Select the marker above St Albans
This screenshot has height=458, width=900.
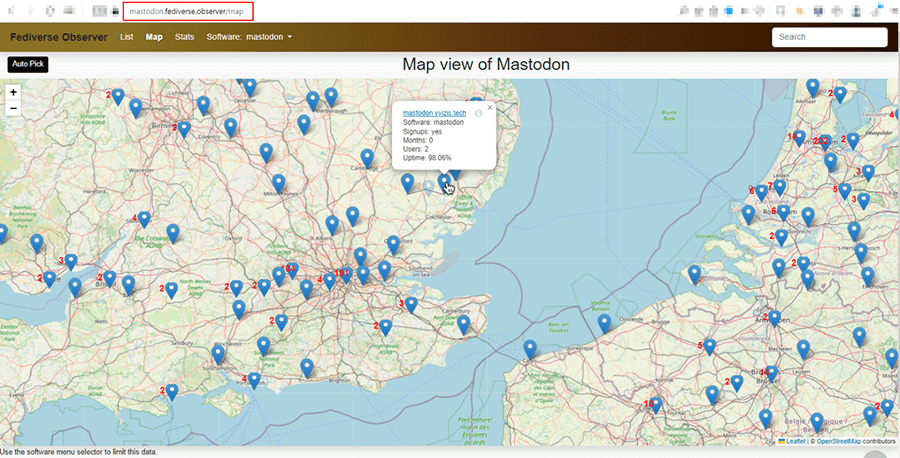(332, 225)
